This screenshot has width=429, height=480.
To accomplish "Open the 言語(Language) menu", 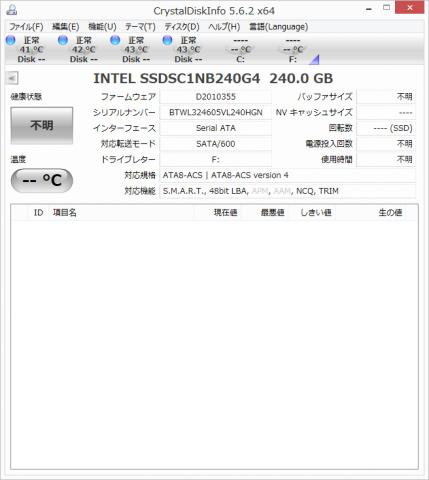I will coord(278,27).
